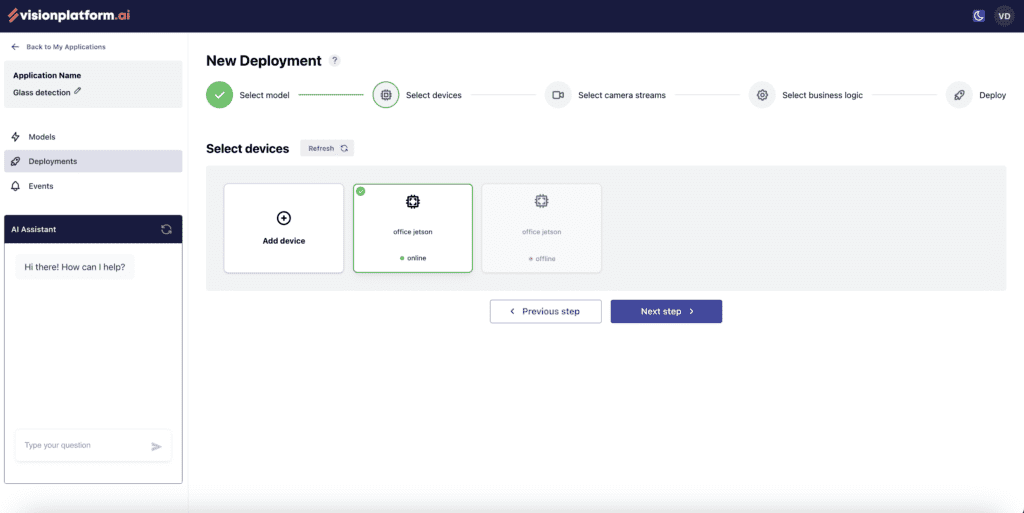Select the online office jetson device
Image resolution: width=1024 pixels, height=513 pixels.
click(x=413, y=228)
